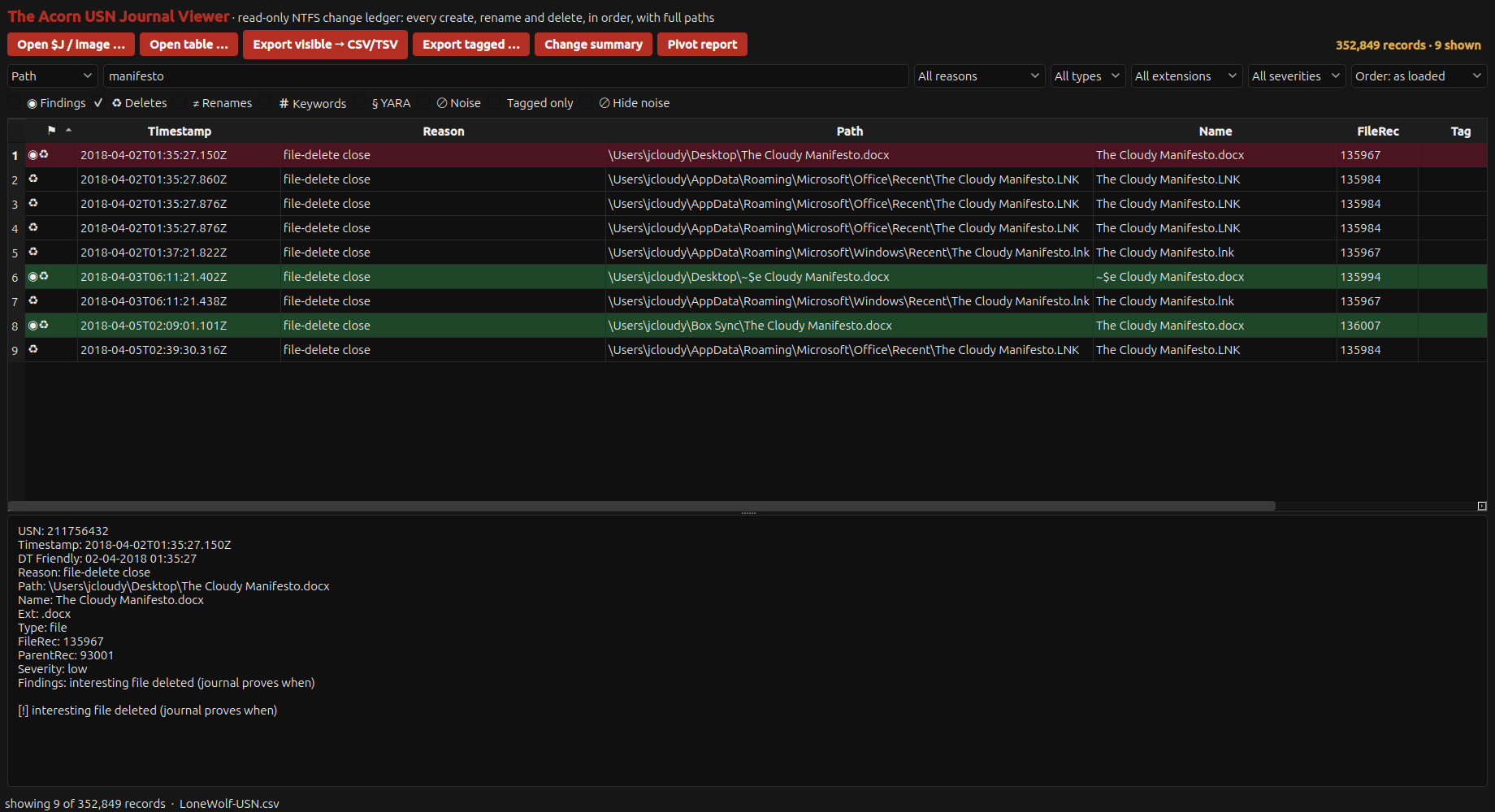Open the Order: as loaded dropdown
Image resolution: width=1495 pixels, height=812 pixels.
pyautogui.click(x=1419, y=76)
